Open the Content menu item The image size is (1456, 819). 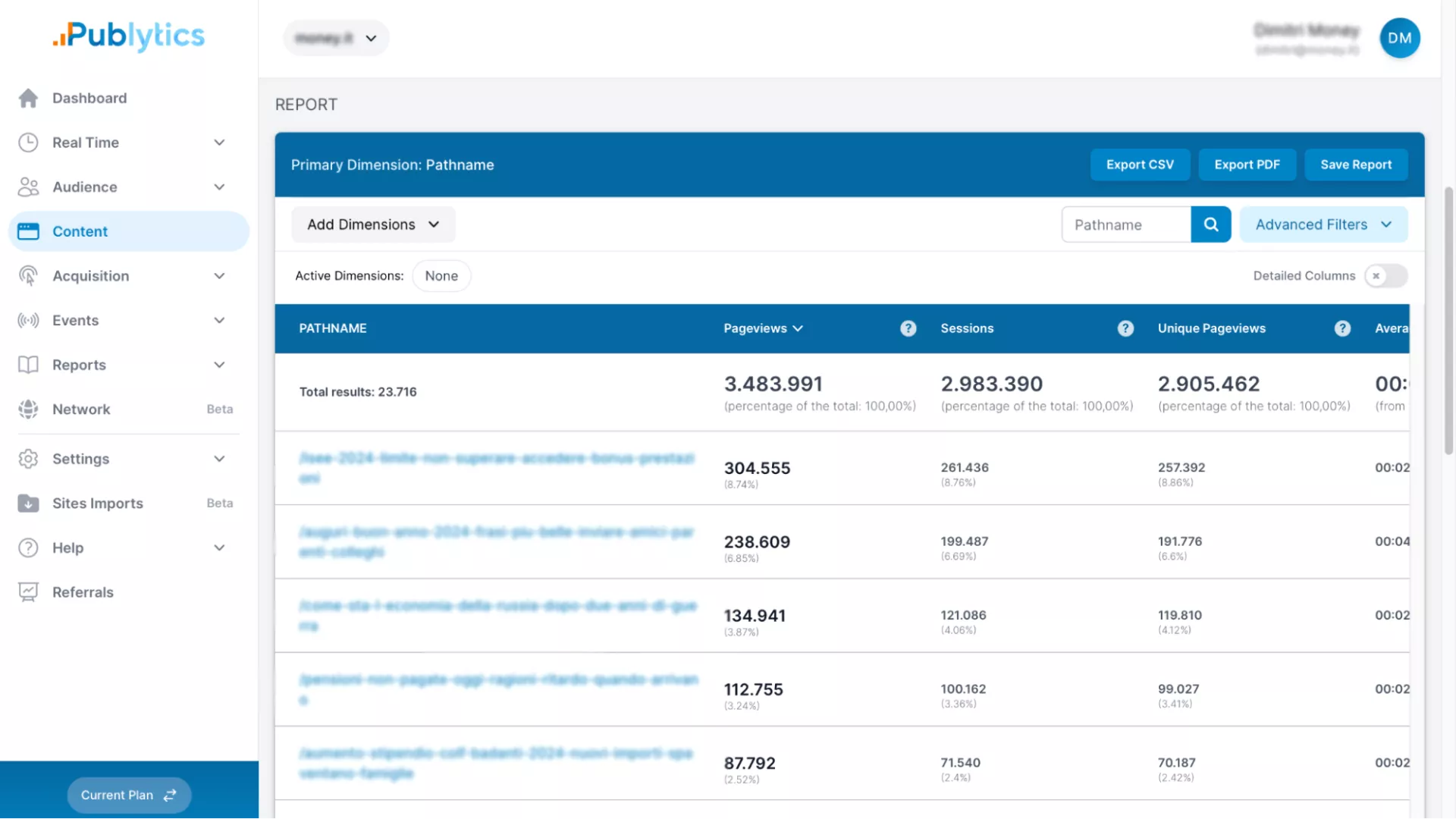click(x=80, y=232)
